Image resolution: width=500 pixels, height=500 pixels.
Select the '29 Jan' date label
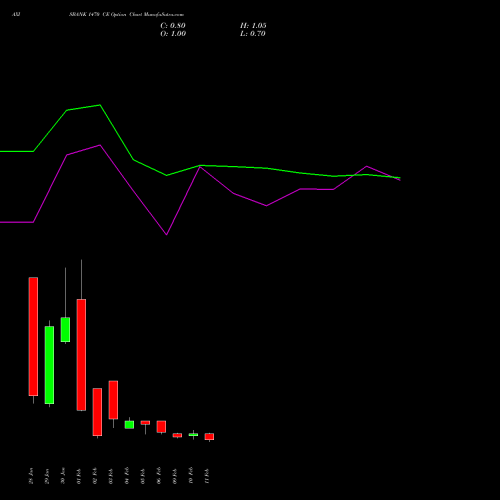[47, 476]
